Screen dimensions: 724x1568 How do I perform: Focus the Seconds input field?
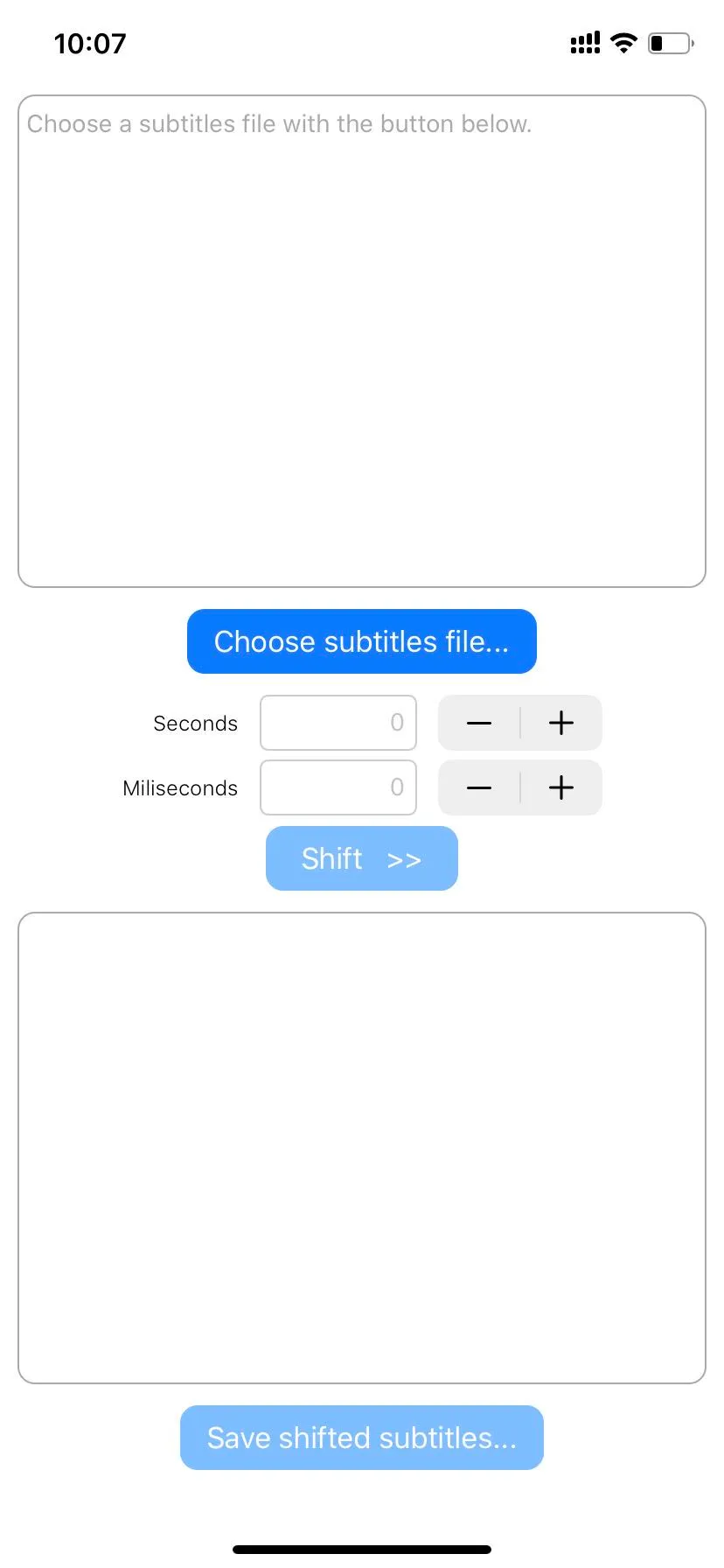[338, 723]
